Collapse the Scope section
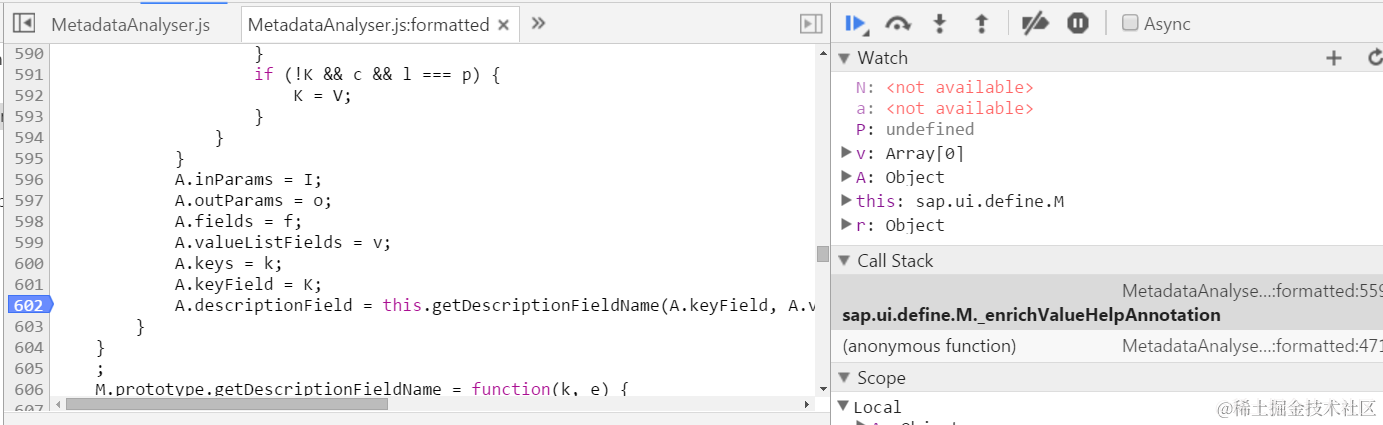 pos(844,378)
